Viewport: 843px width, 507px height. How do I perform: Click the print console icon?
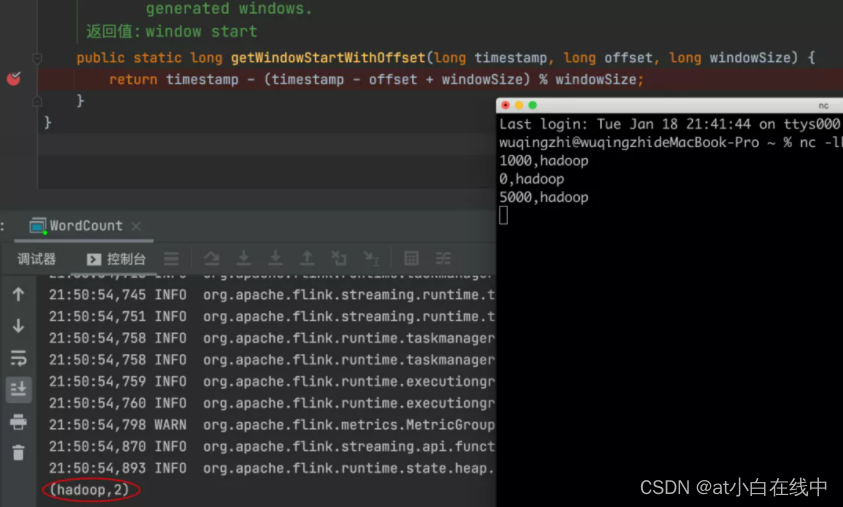pos(18,422)
